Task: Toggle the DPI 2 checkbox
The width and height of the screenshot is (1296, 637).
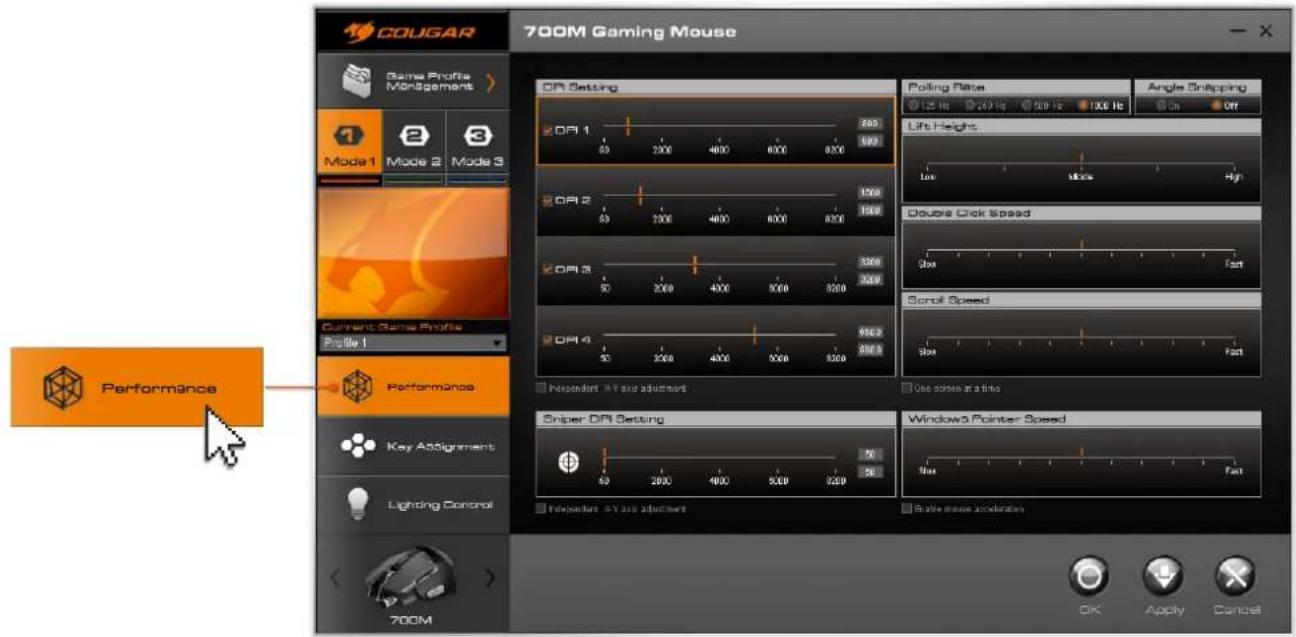Action: pos(547,200)
